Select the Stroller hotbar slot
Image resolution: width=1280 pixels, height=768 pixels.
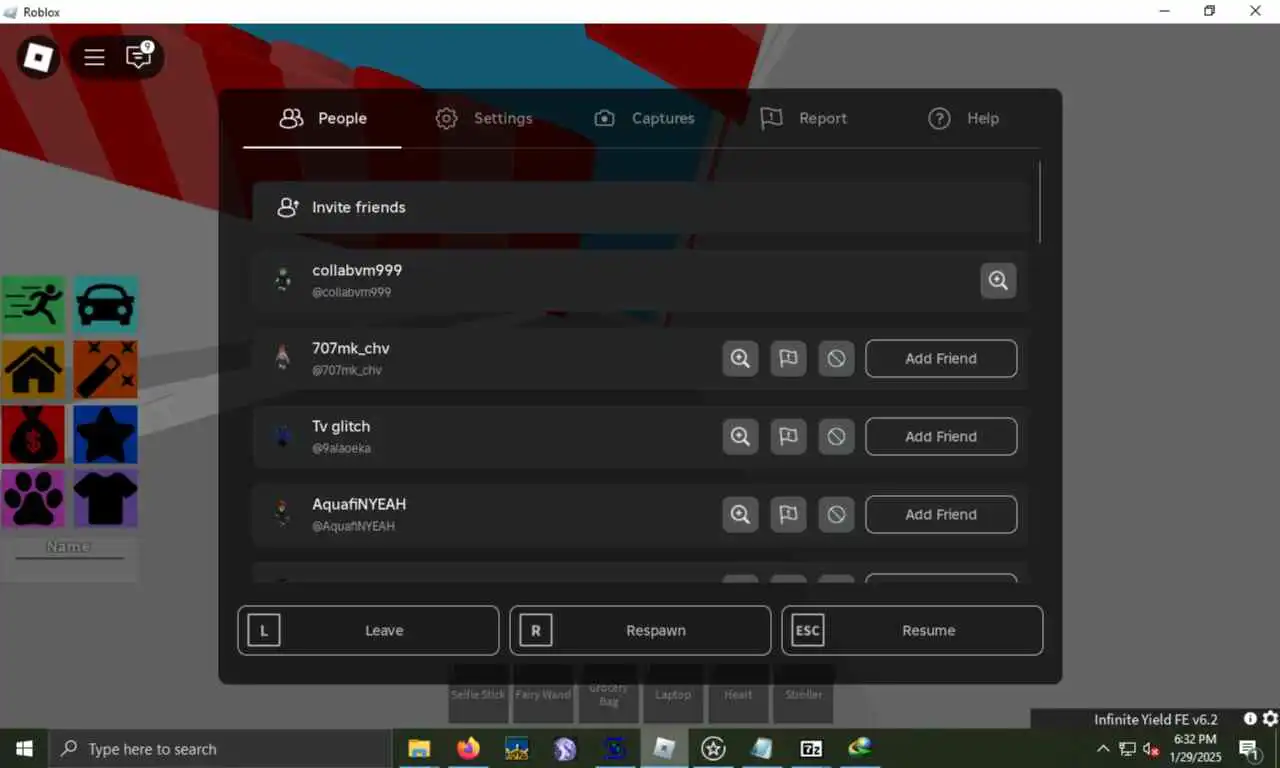click(803, 694)
